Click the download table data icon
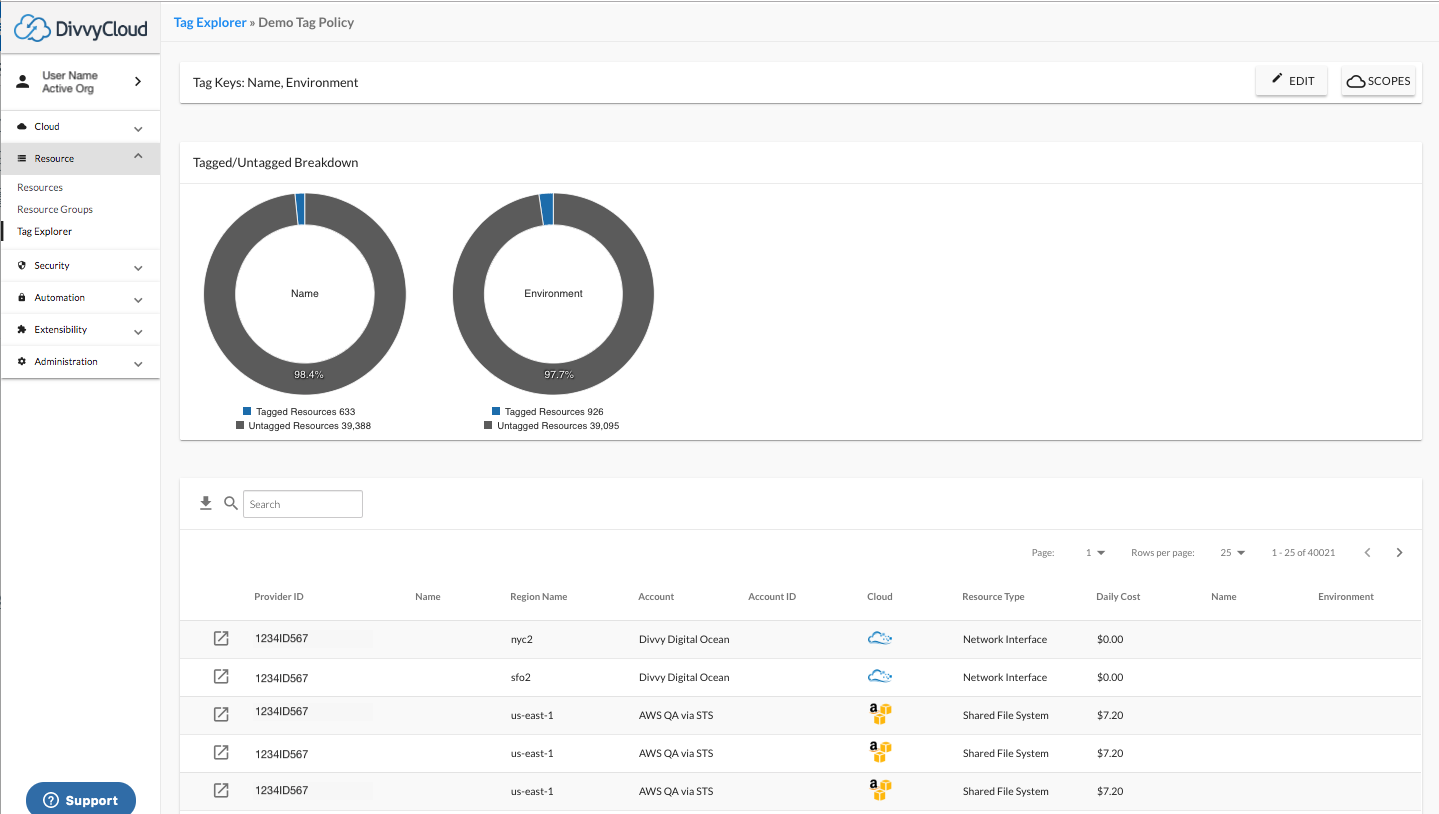 206,504
